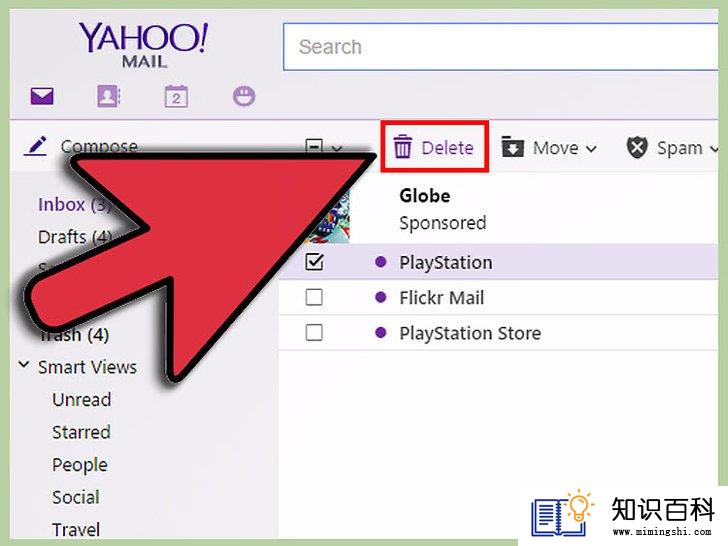Open the PlayStation email

[498, 262]
